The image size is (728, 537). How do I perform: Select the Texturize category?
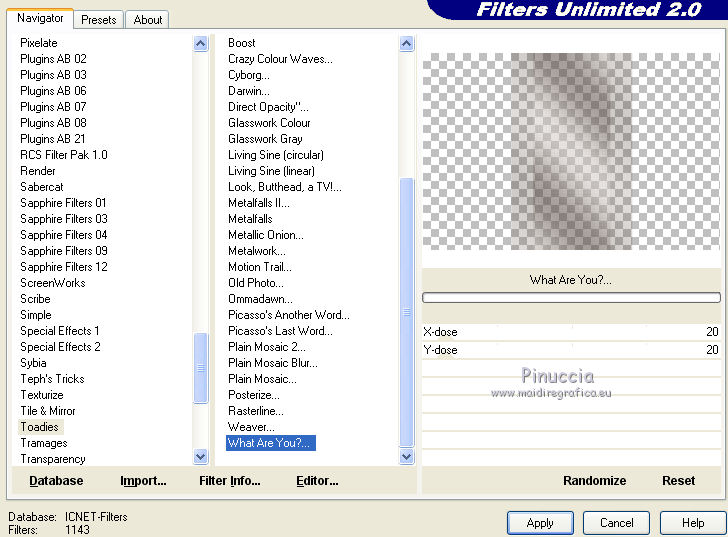point(42,395)
